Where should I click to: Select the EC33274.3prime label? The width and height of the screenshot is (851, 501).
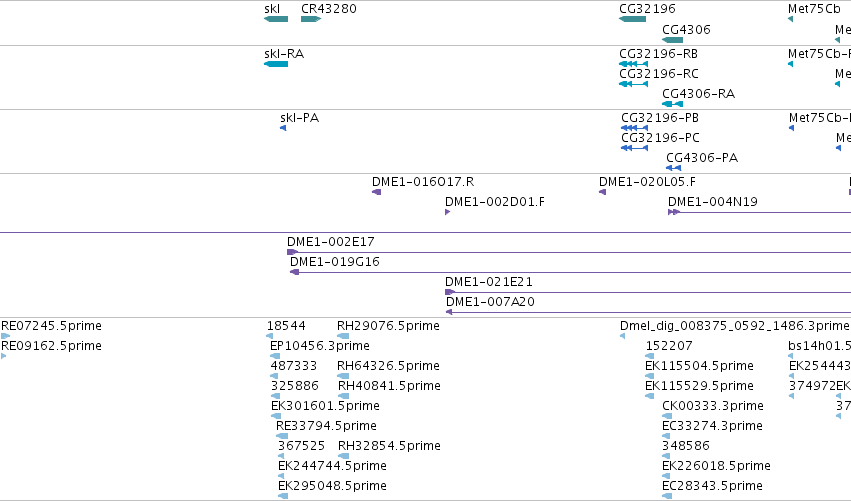tap(712, 426)
